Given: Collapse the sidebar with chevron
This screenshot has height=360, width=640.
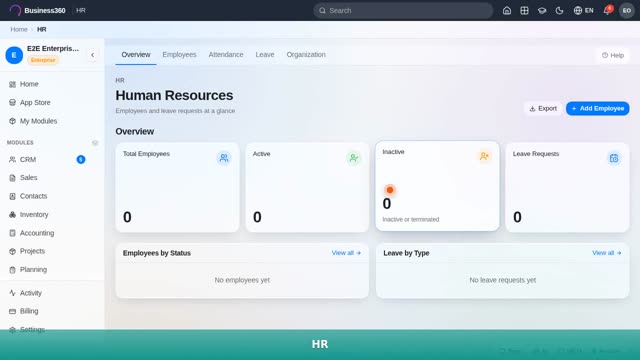Looking at the screenshot, I should tap(93, 55).
